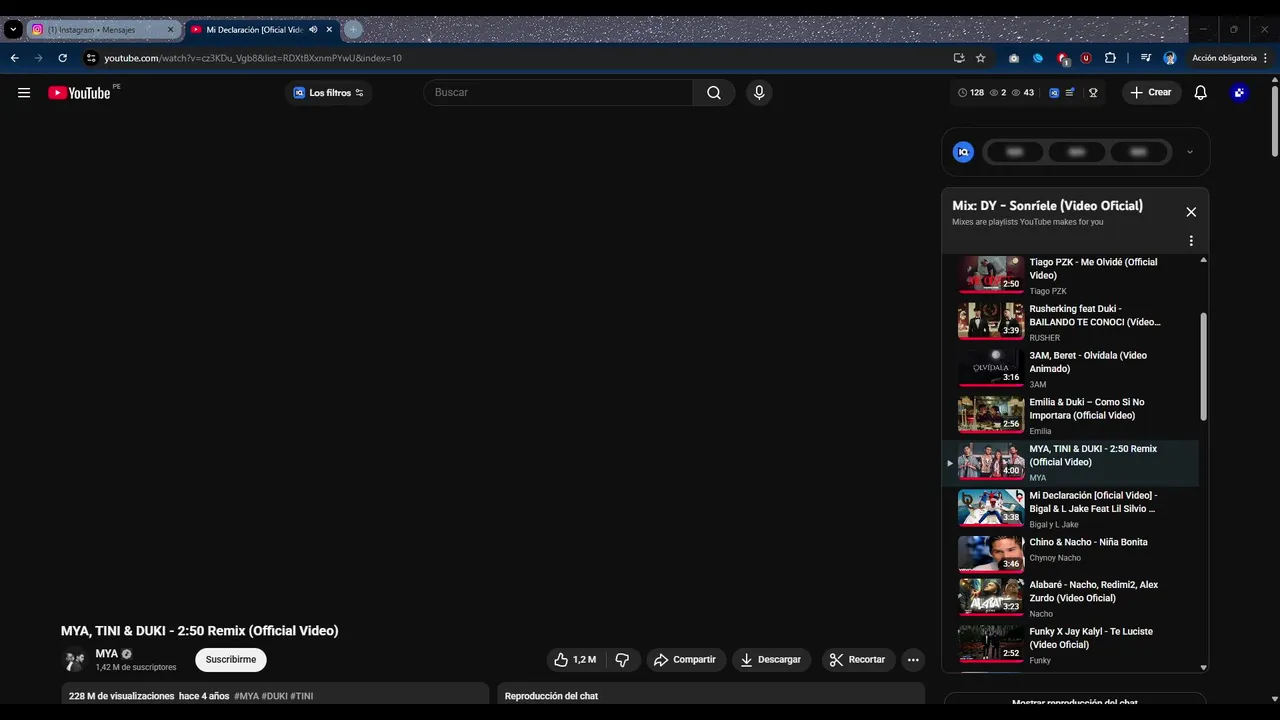Play Chino & Nacho - Niña Bonita

(1072, 556)
